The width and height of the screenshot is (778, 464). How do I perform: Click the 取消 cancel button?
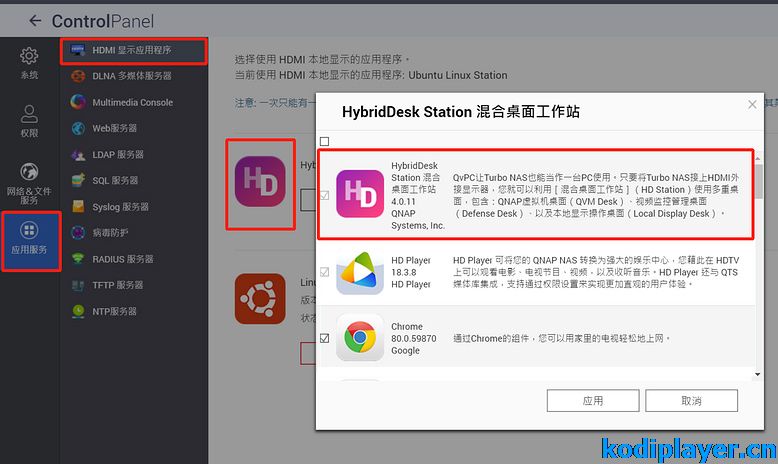(692, 400)
